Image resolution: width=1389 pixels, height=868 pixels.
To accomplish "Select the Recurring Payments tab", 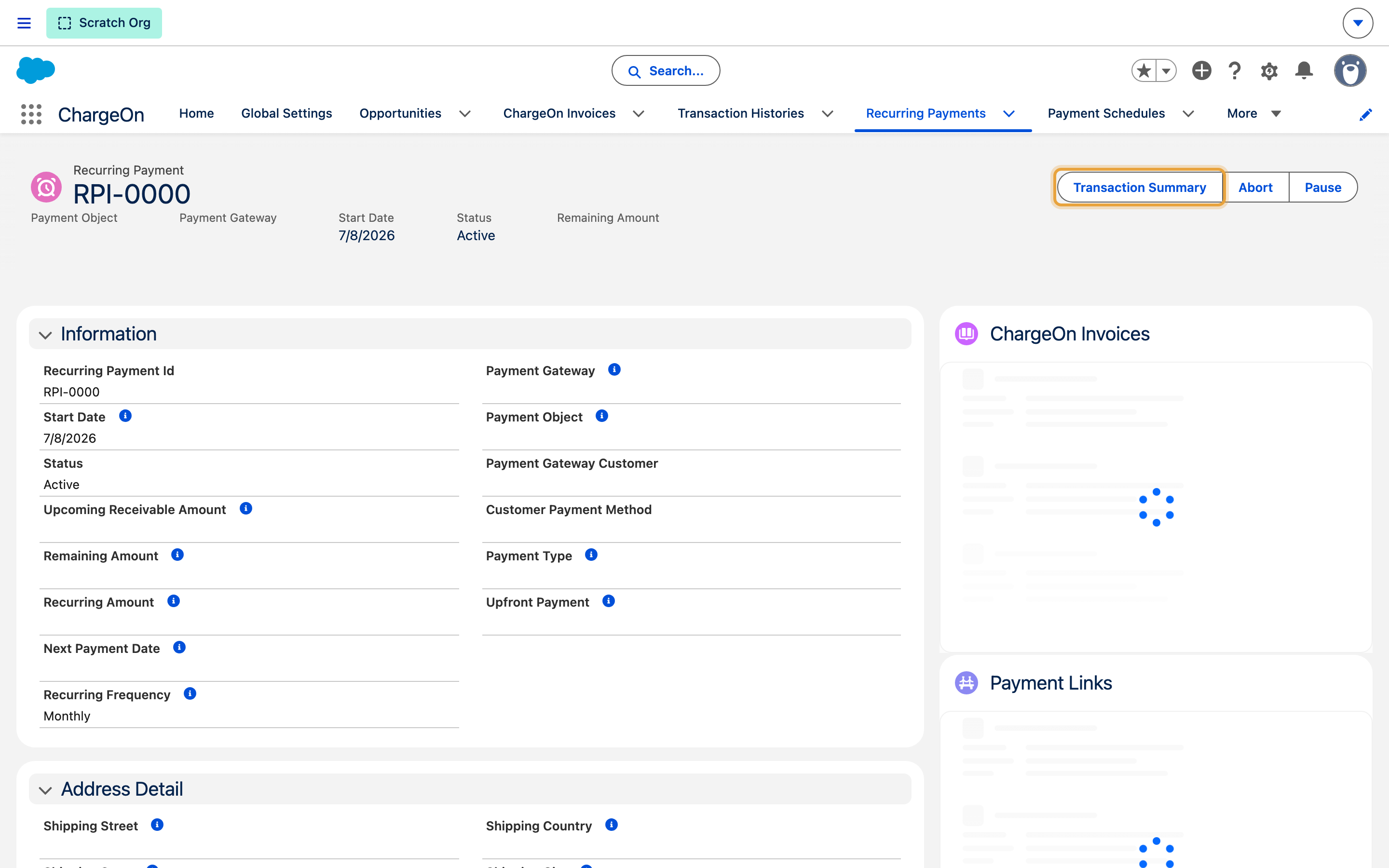I will (x=926, y=114).
